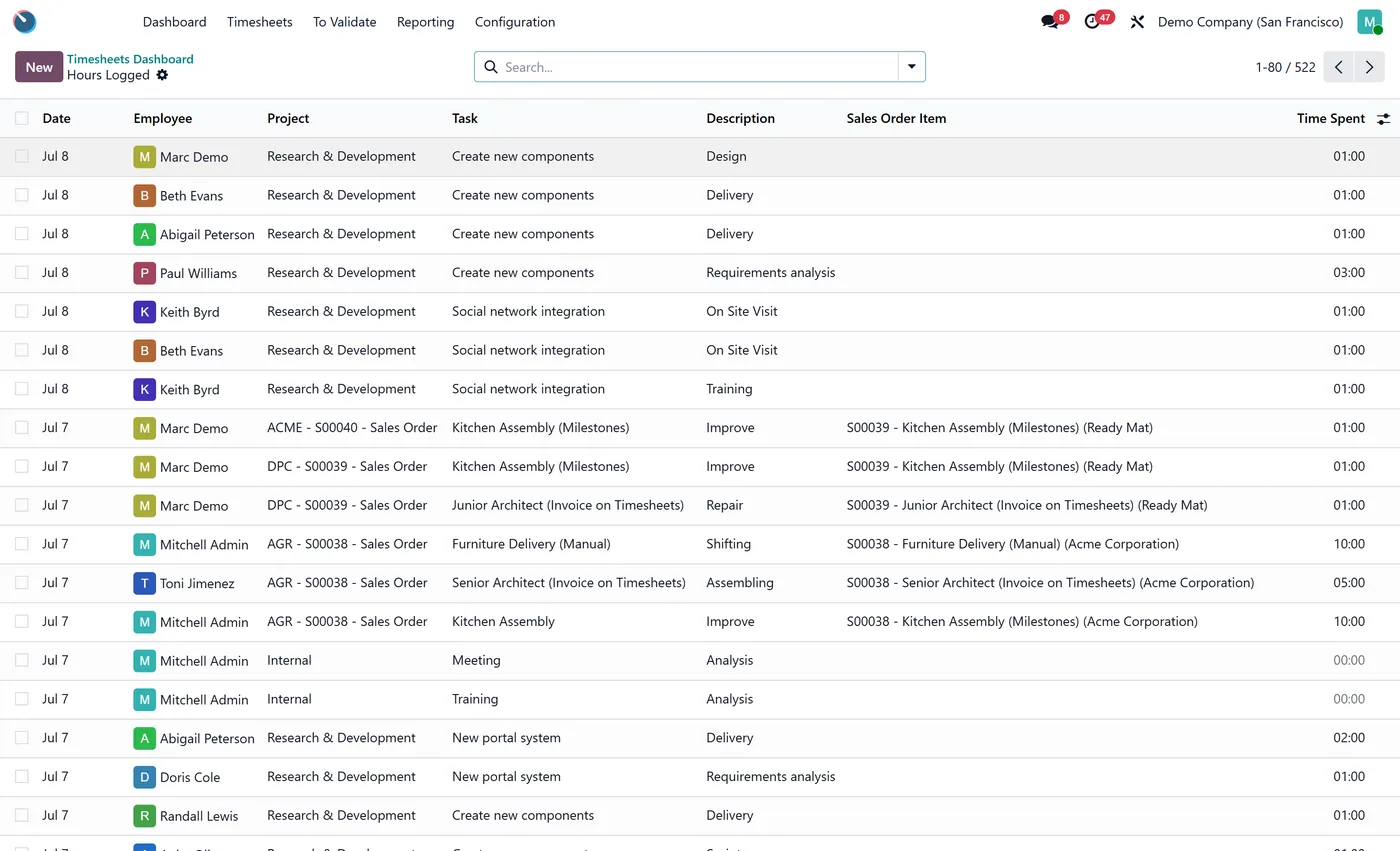The height and width of the screenshot is (851, 1400).
Task: Open the debug tools wrench icon
Action: click(x=1137, y=22)
